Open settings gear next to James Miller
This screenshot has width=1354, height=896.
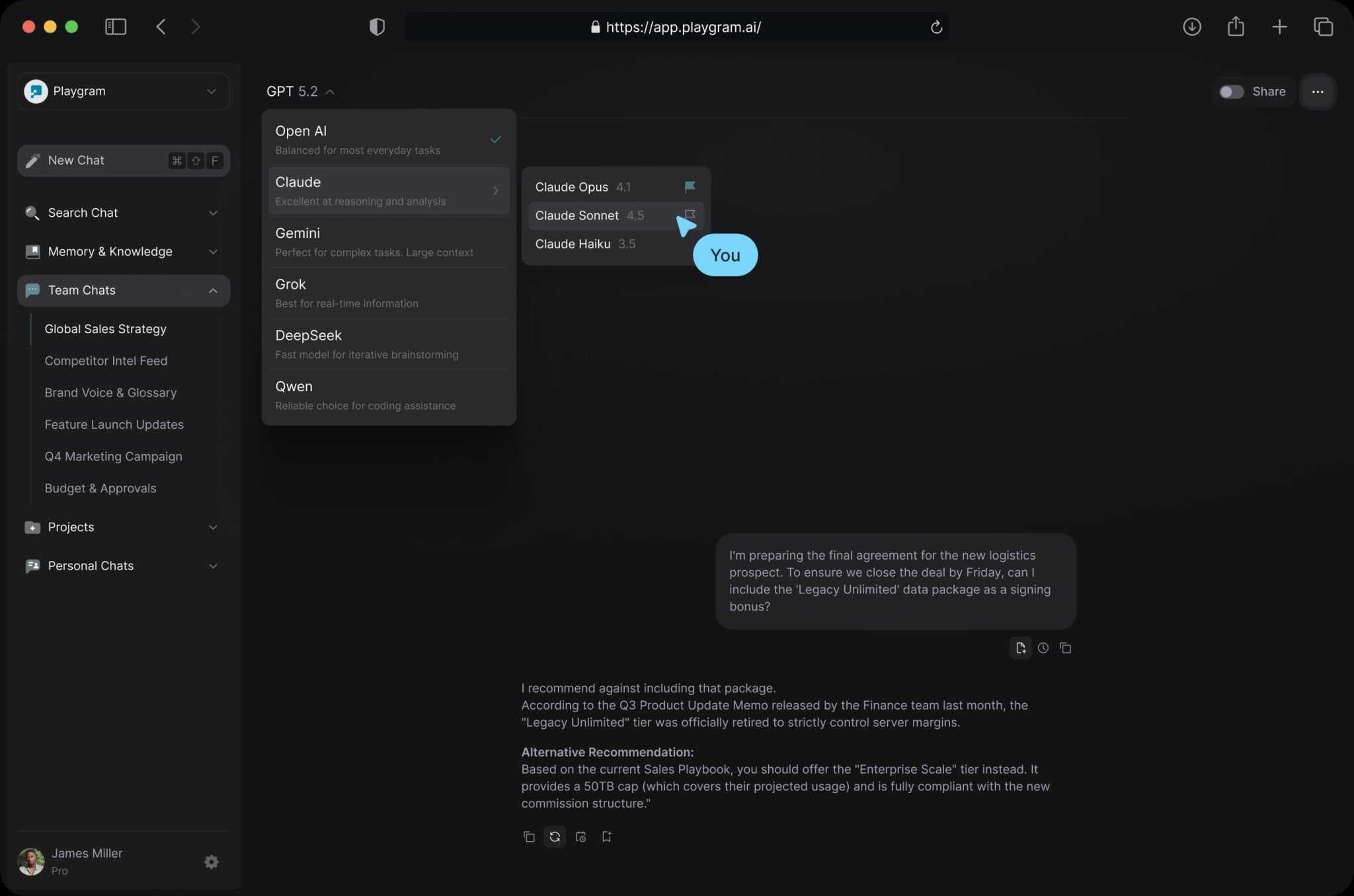pos(211,862)
